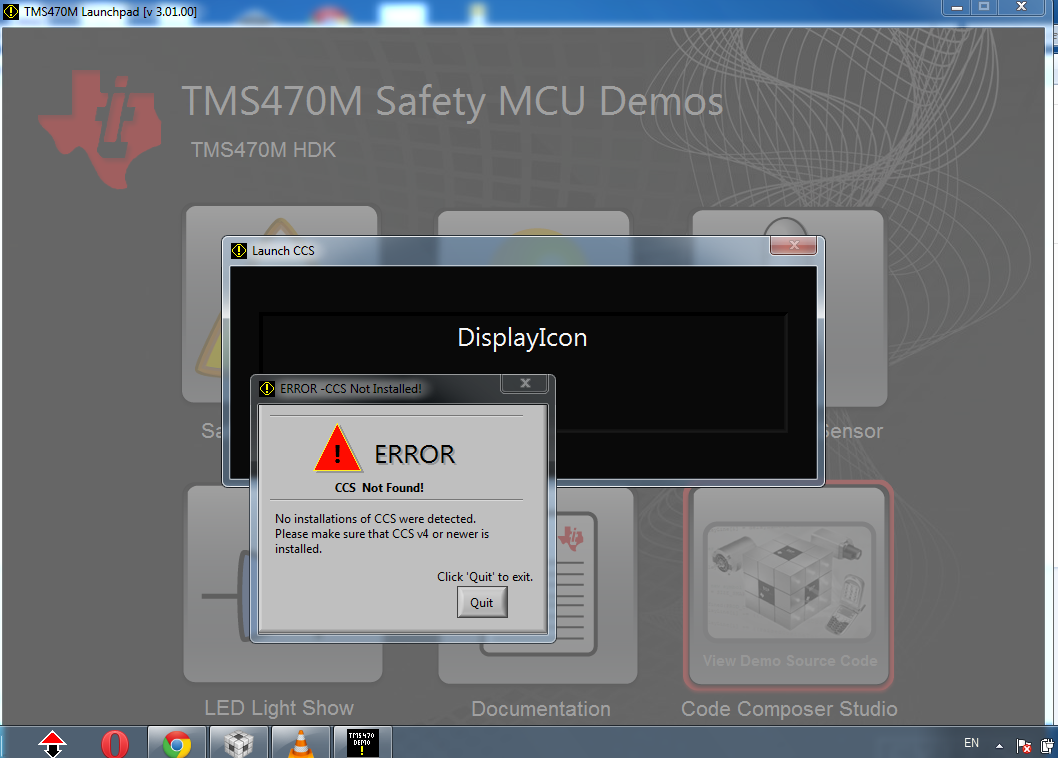The width and height of the screenshot is (1058, 758).
Task: Click the 'CCS Not Found!' text
Action: 379,487
